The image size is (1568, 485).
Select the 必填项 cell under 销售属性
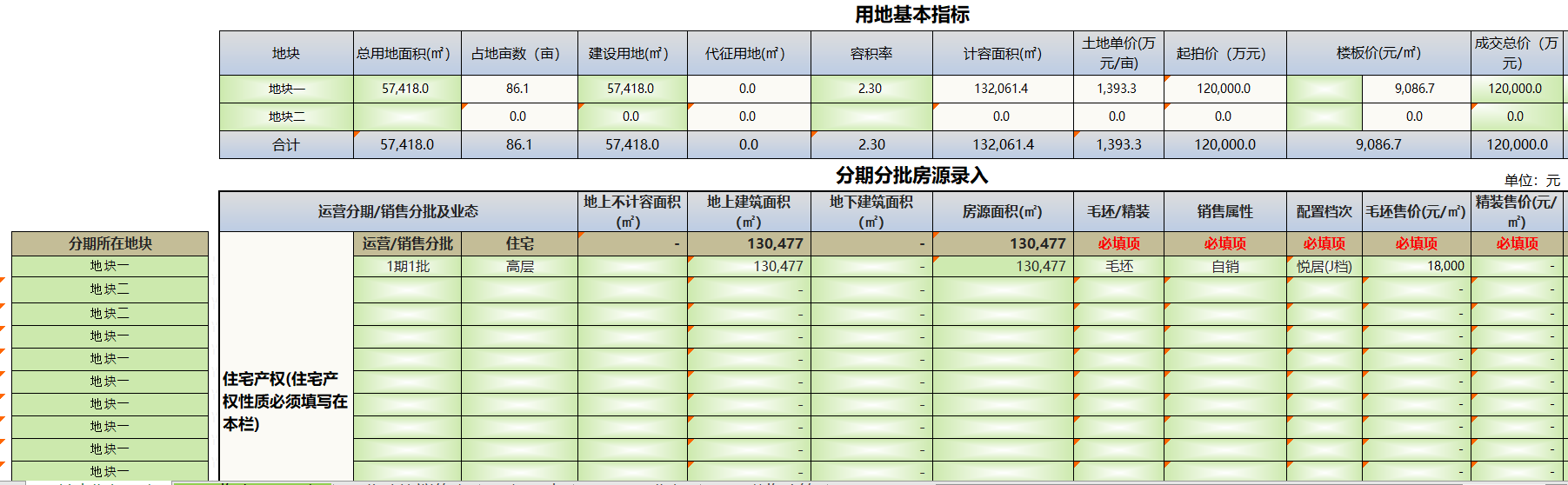point(1224,244)
